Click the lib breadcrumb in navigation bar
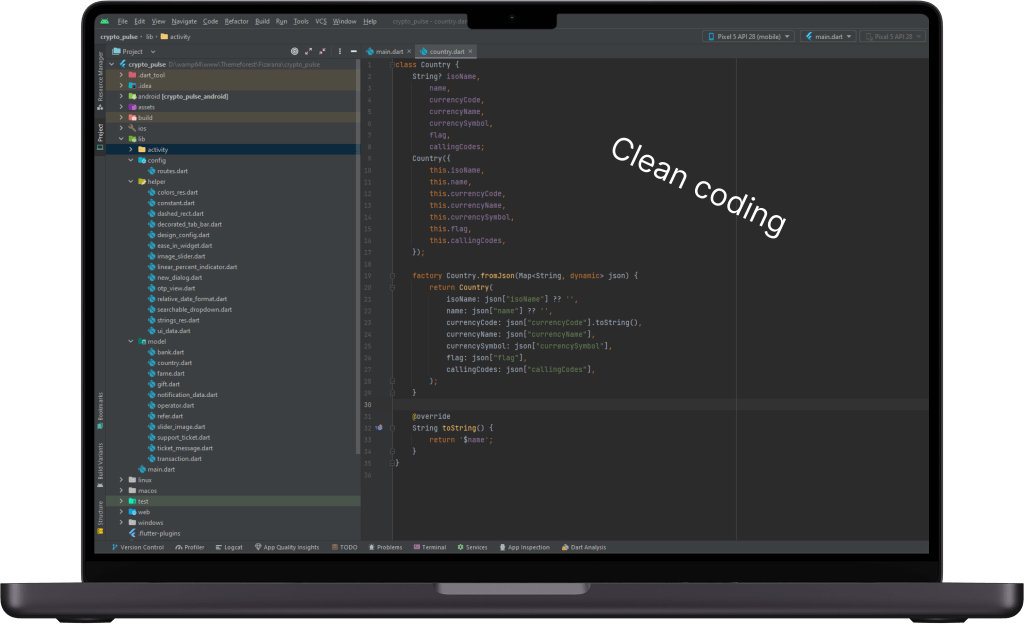Screen dimensions: 1024x624 point(150,37)
